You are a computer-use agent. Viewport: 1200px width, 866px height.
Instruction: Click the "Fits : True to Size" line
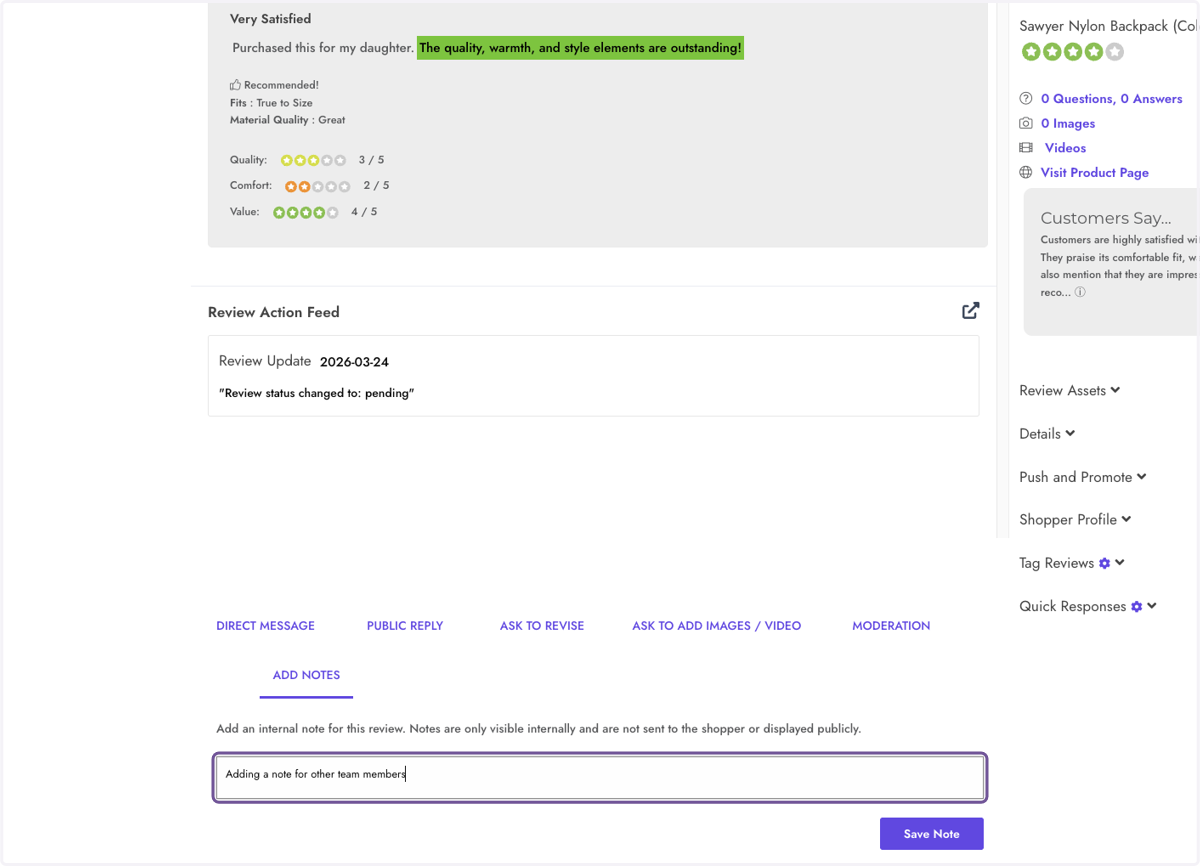pos(271,103)
